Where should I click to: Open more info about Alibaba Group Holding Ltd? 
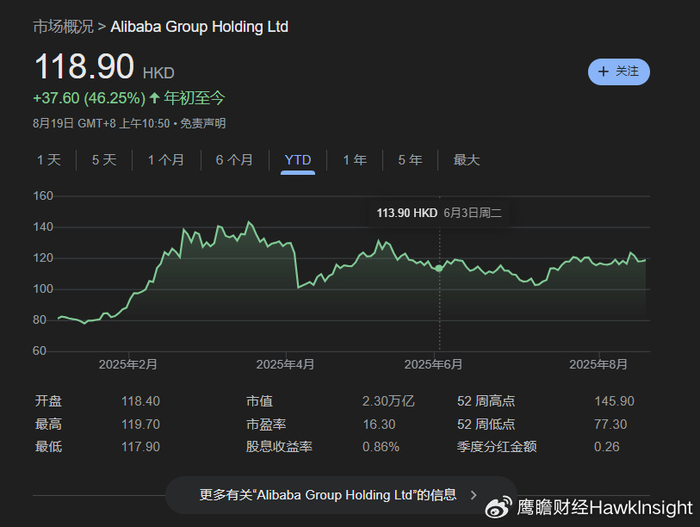[342, 495]
